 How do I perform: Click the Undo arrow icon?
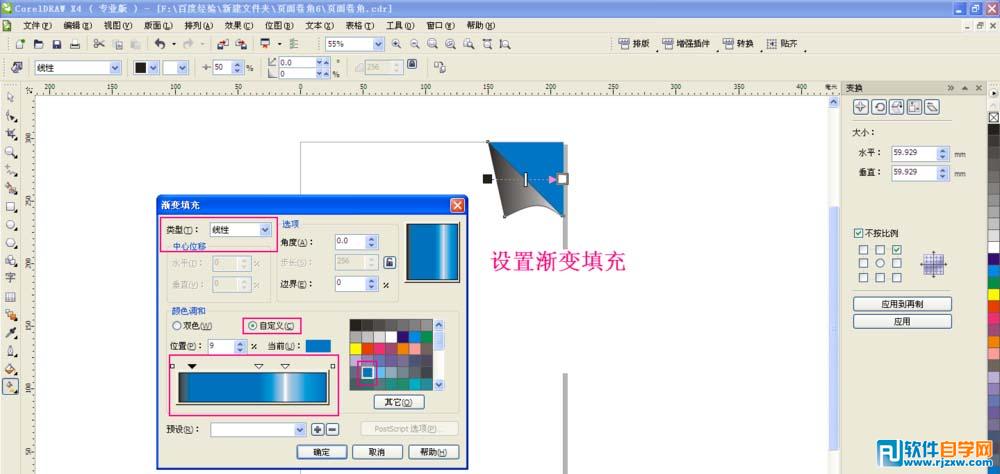click(x=159, y=44)
